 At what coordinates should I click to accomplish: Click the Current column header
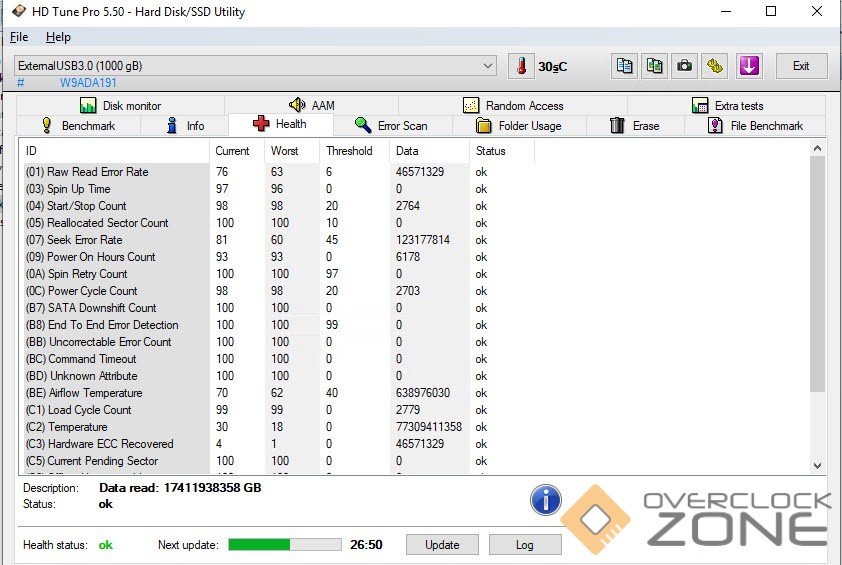(237, 151)
